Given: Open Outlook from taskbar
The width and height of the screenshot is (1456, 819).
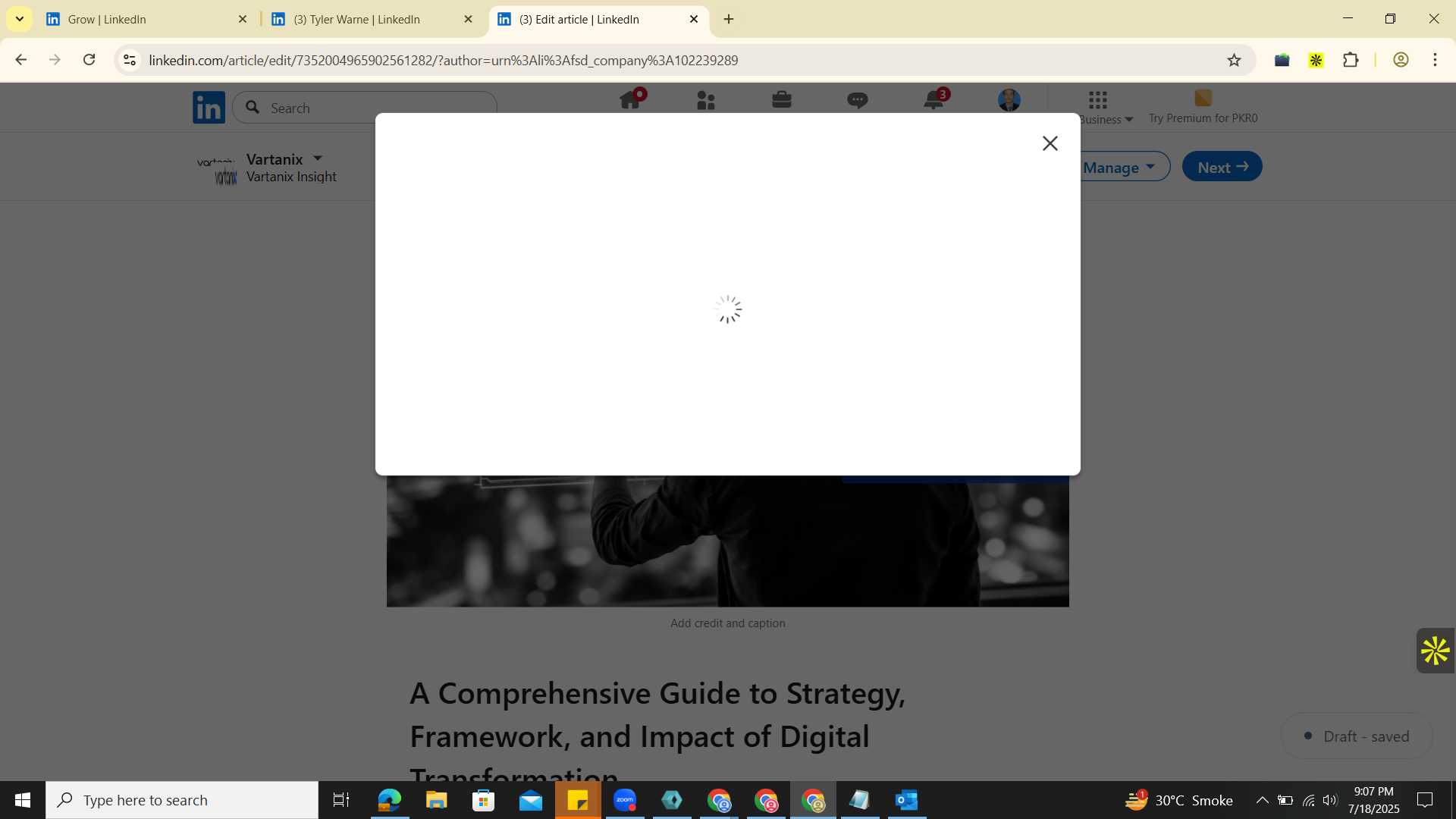Looking at the screenshot, I should [x=907, y=800].
